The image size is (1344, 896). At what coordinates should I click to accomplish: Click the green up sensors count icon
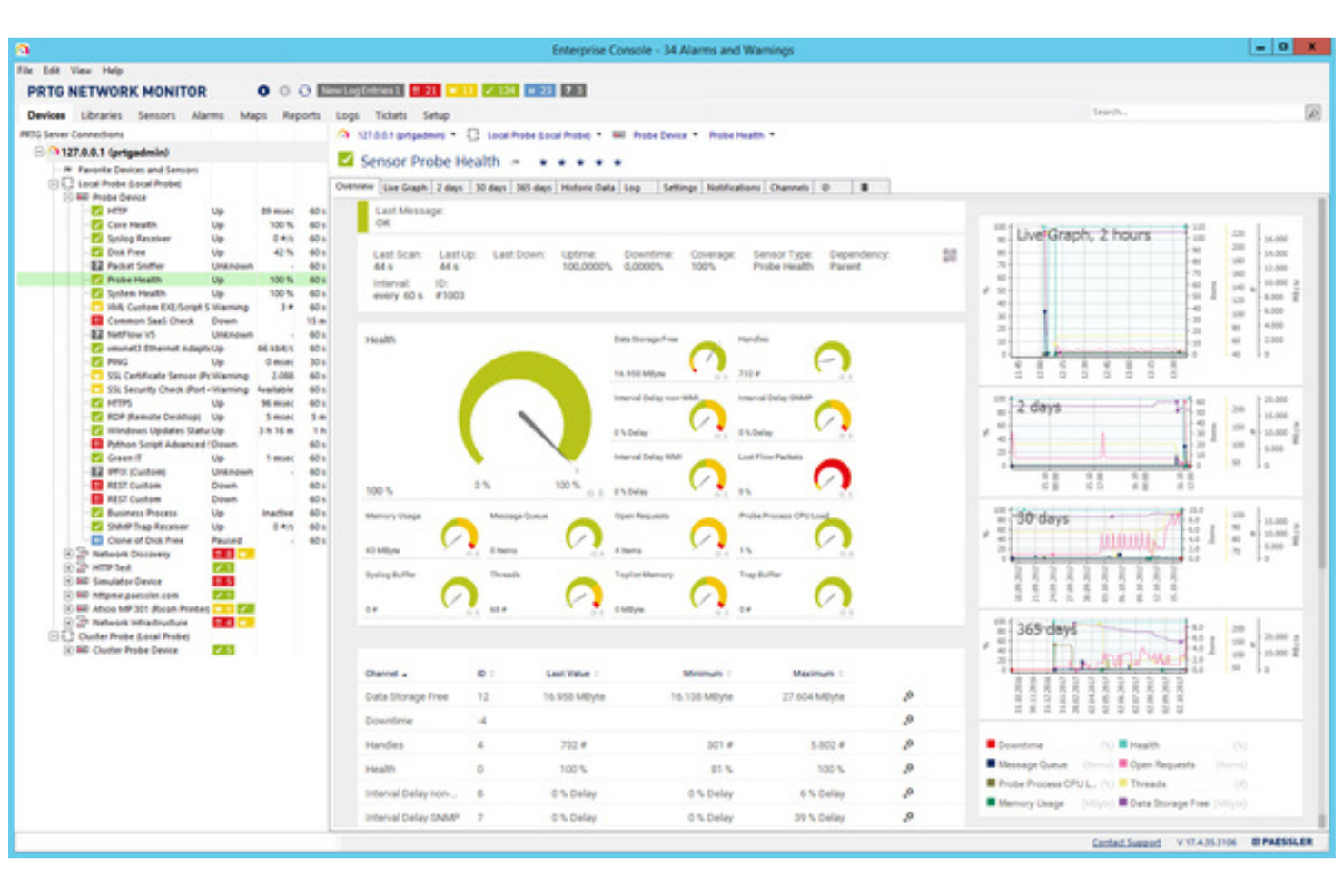(499, 90)
